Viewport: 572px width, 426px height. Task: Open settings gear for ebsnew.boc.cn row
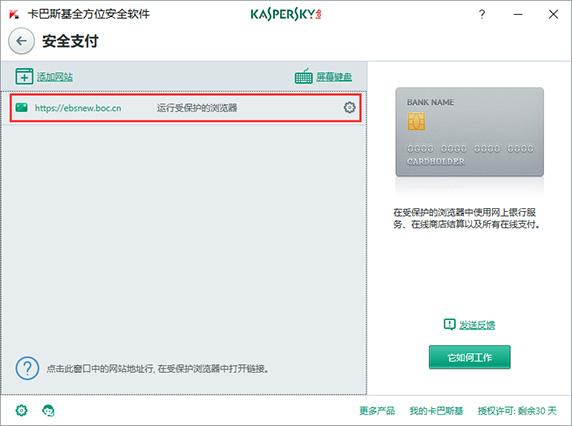tap(349, 108)
